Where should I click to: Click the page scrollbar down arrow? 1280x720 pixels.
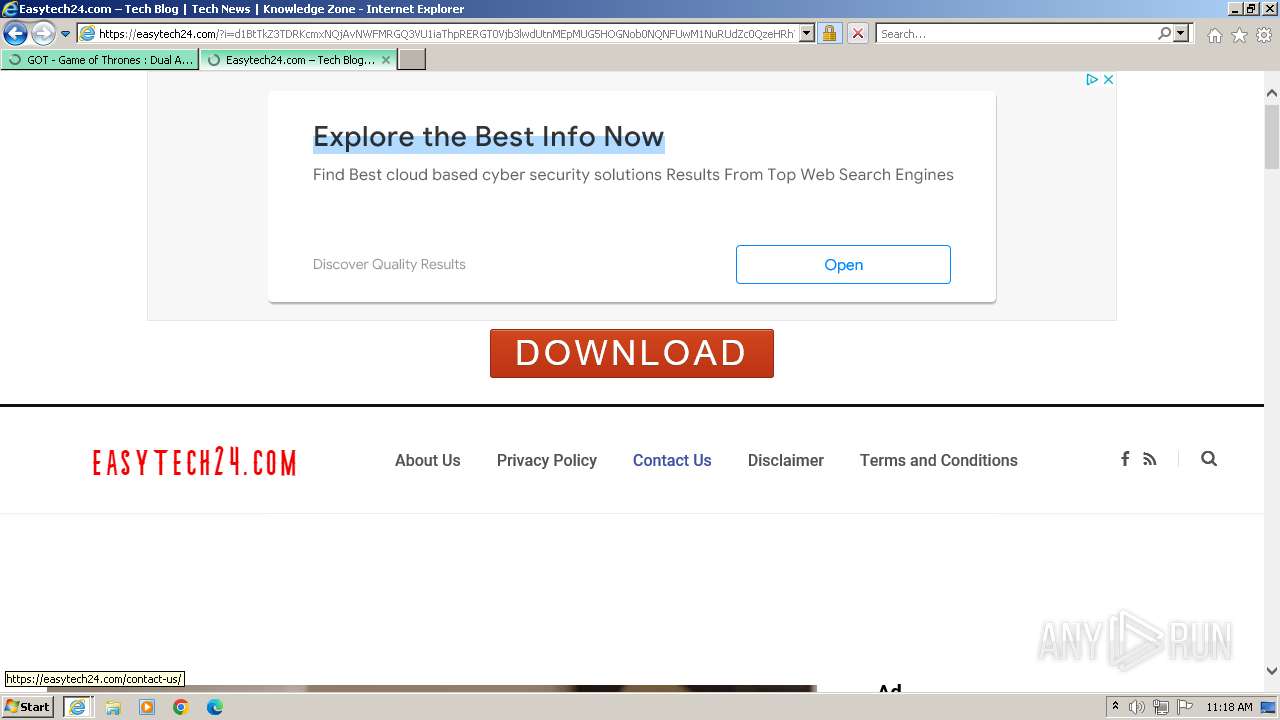1272,672
